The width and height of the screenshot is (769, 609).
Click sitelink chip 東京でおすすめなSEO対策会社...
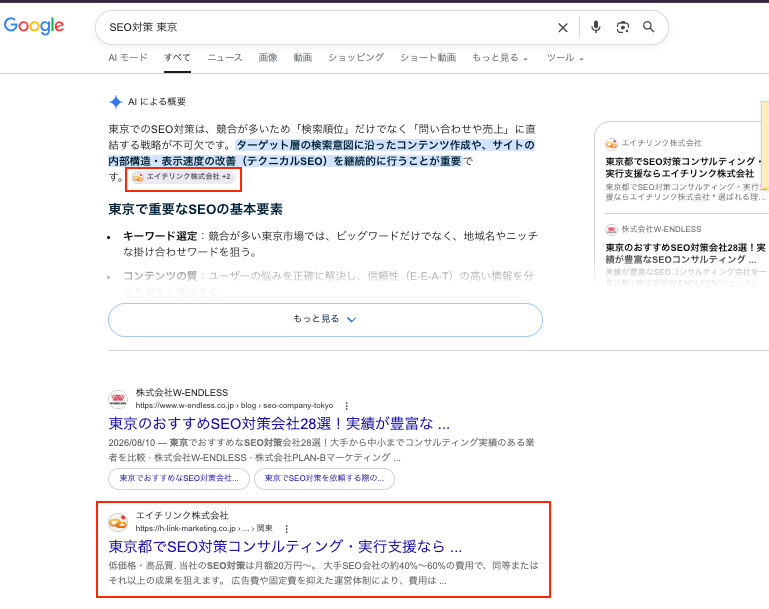click(x=179, y=479)
